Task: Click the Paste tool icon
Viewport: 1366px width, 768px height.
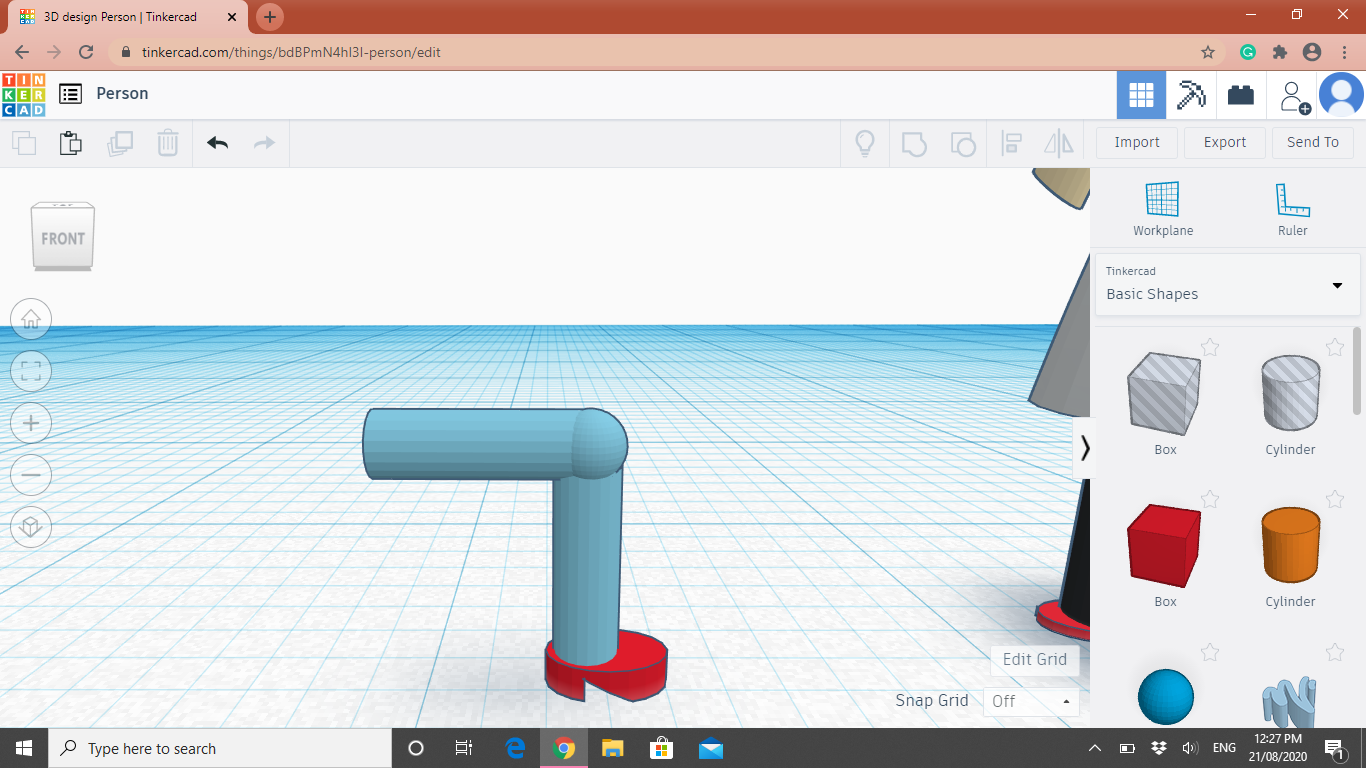Action: (71, 143)
